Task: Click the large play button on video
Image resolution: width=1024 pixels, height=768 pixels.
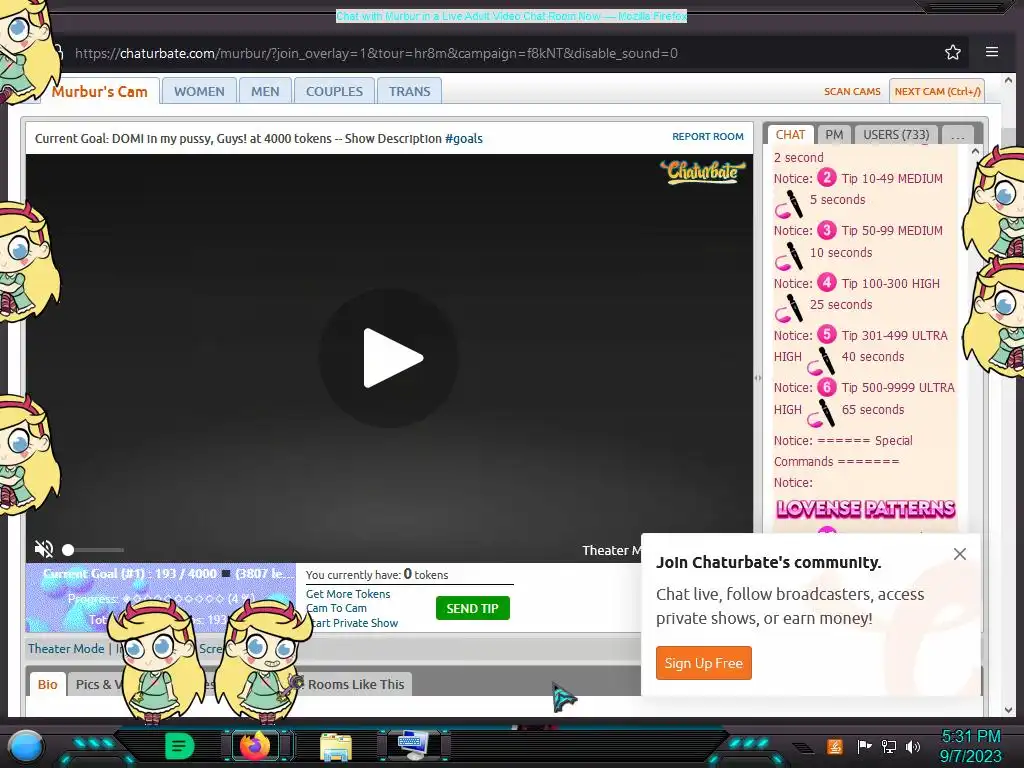Action: 389,358
